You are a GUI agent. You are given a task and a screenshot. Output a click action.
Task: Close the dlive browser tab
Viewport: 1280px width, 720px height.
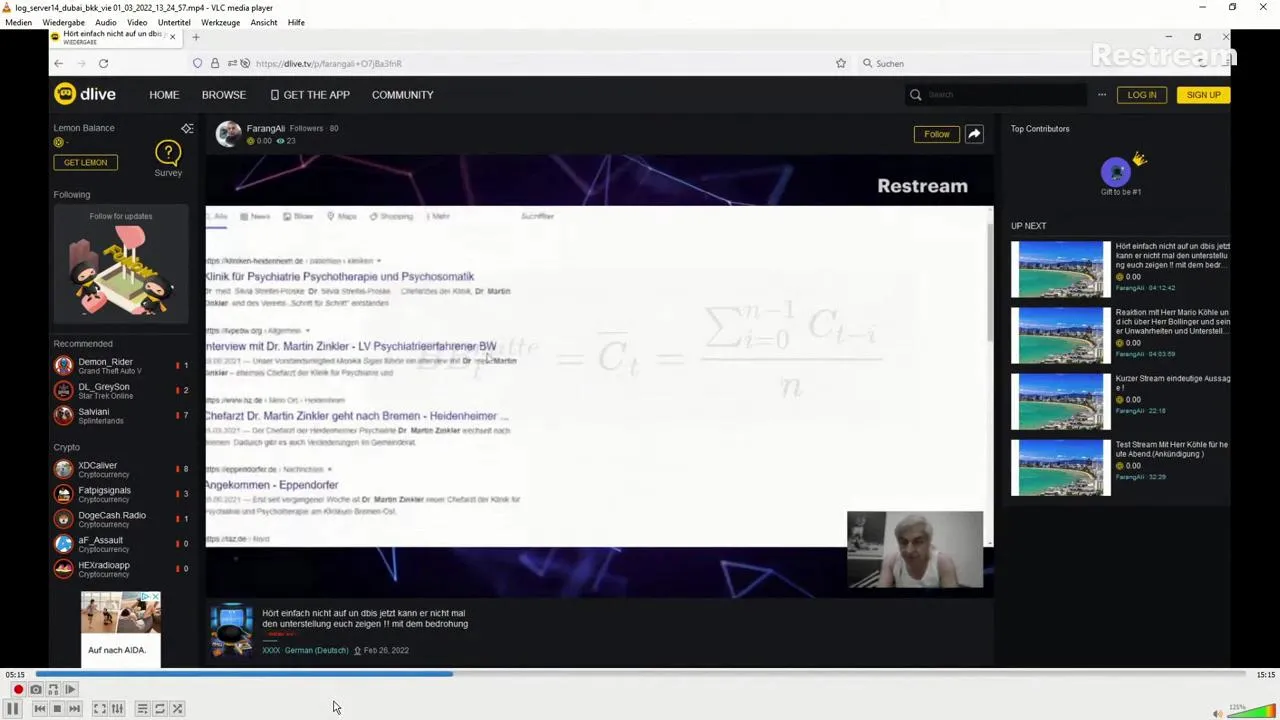tap(172, 37)
